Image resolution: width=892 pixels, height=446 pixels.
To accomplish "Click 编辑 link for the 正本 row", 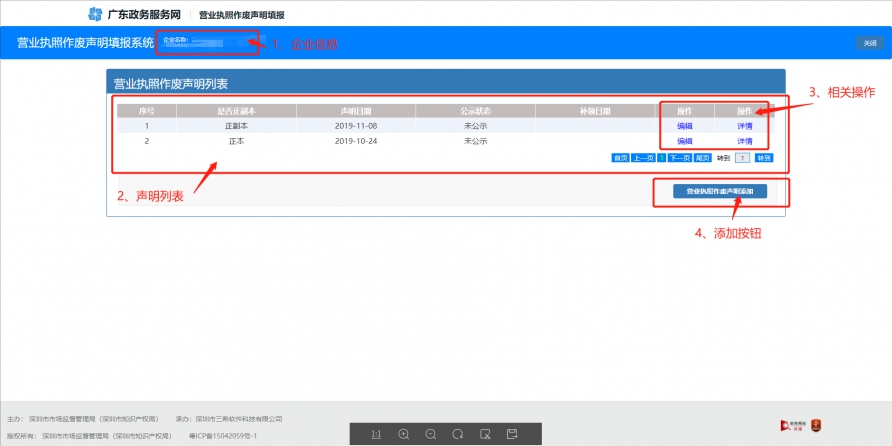I will click(x=685, y=142).
